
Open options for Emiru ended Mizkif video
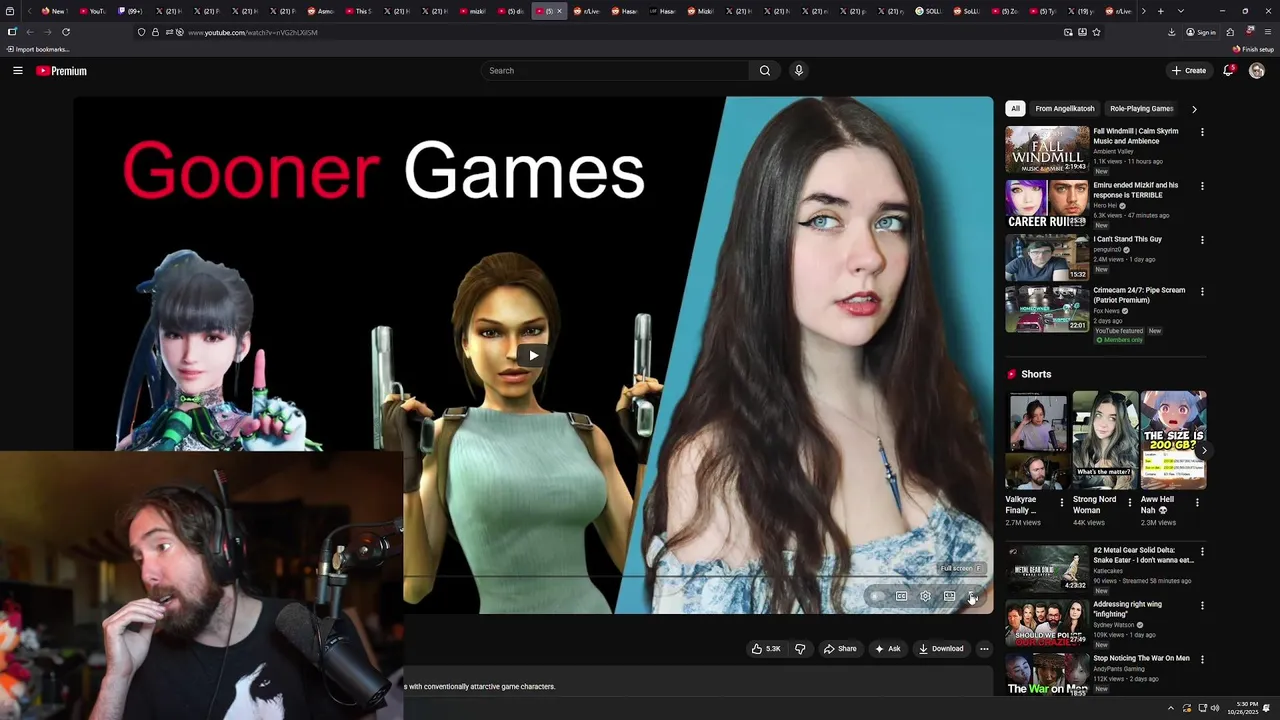[1202, 186]
